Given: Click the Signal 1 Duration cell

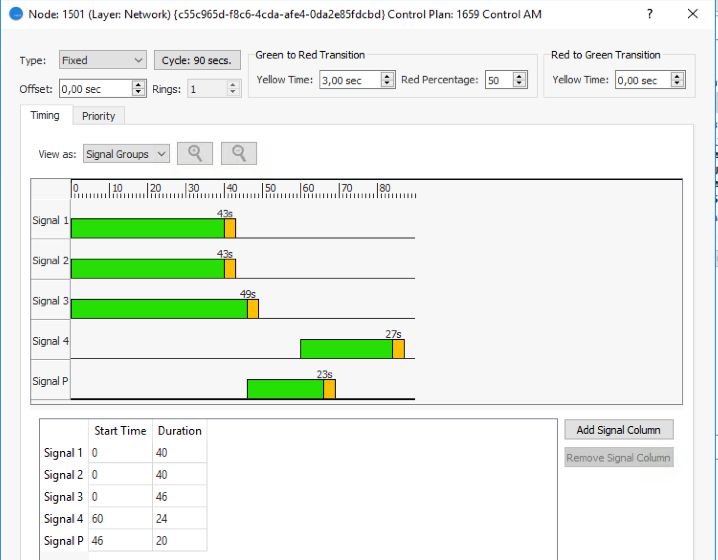Looking at the screenshot, I should [x=179, y=453].
